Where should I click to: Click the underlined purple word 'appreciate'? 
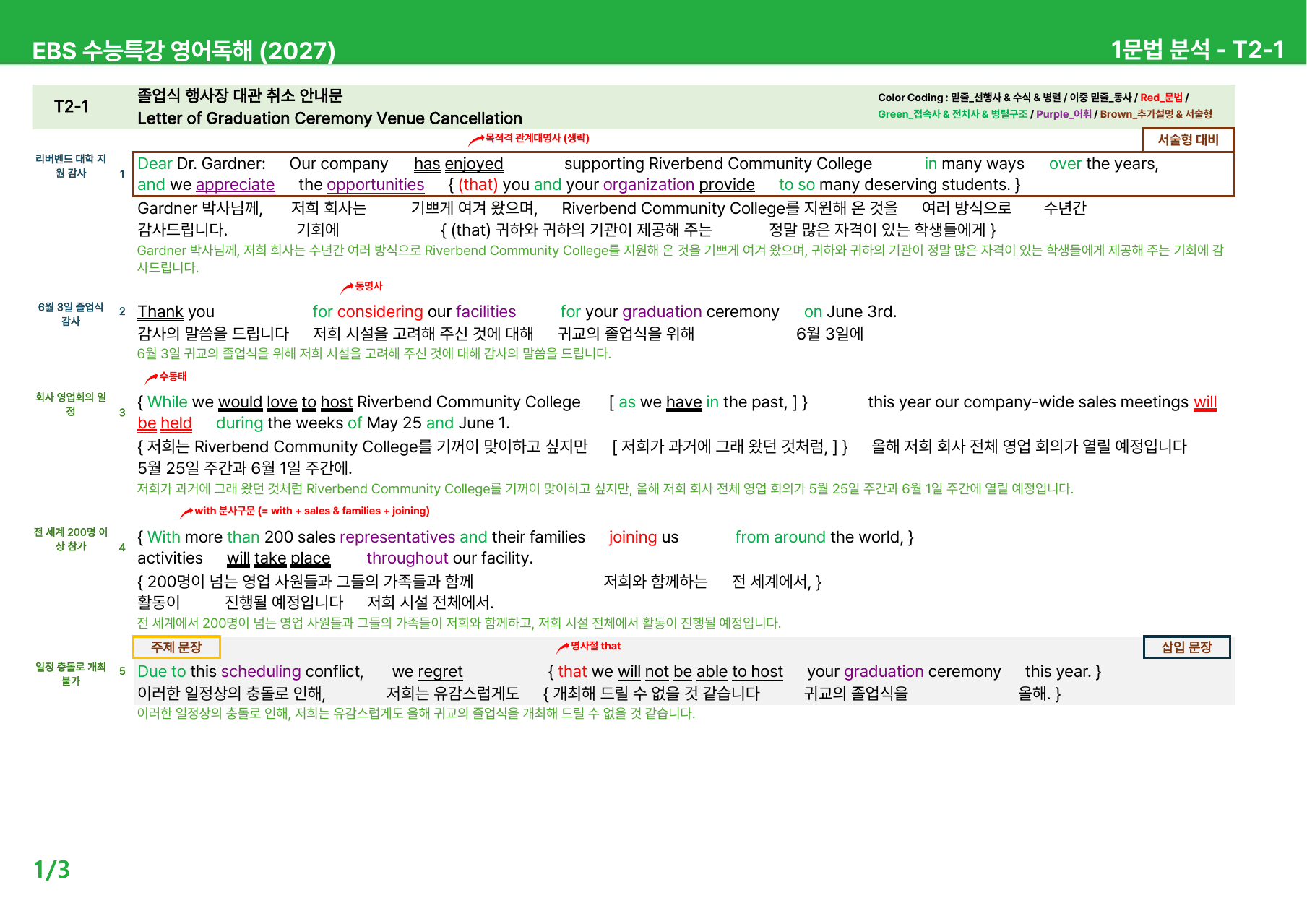236,185
